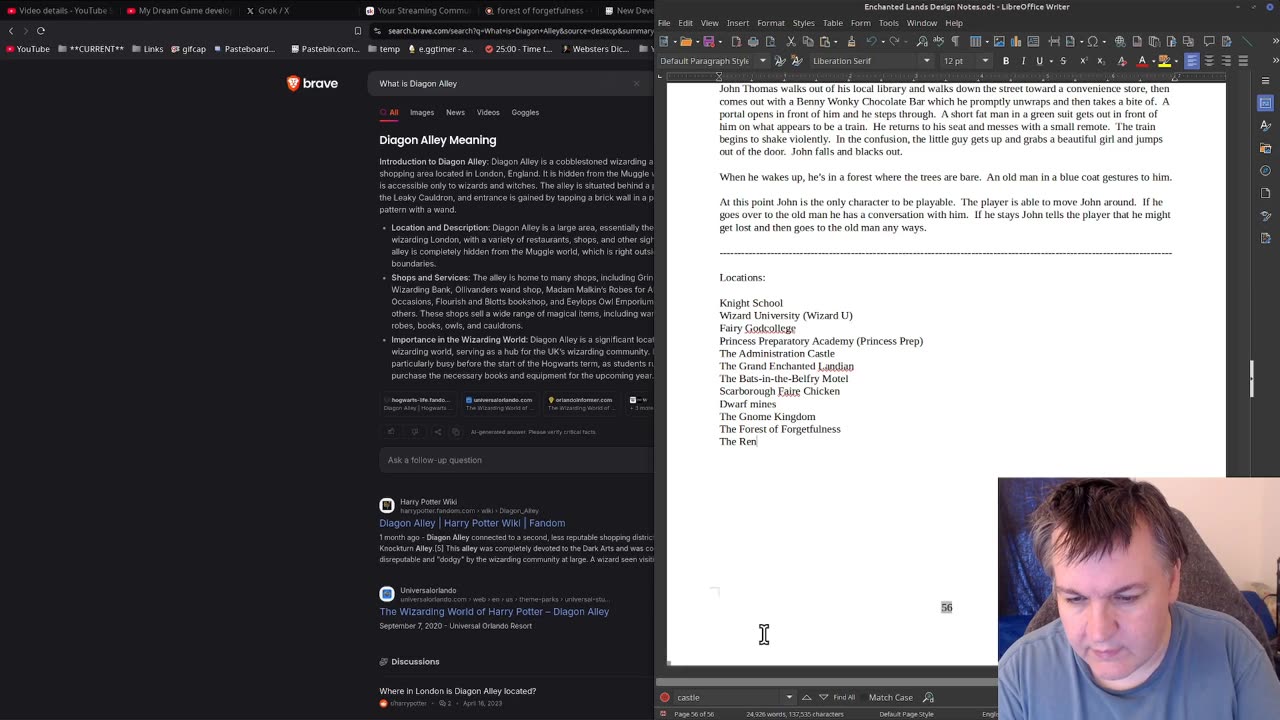Toggle Bold formatting
Viewport: 1280px width, 720px height.
pyautogui.click(x=1006, y=61)
